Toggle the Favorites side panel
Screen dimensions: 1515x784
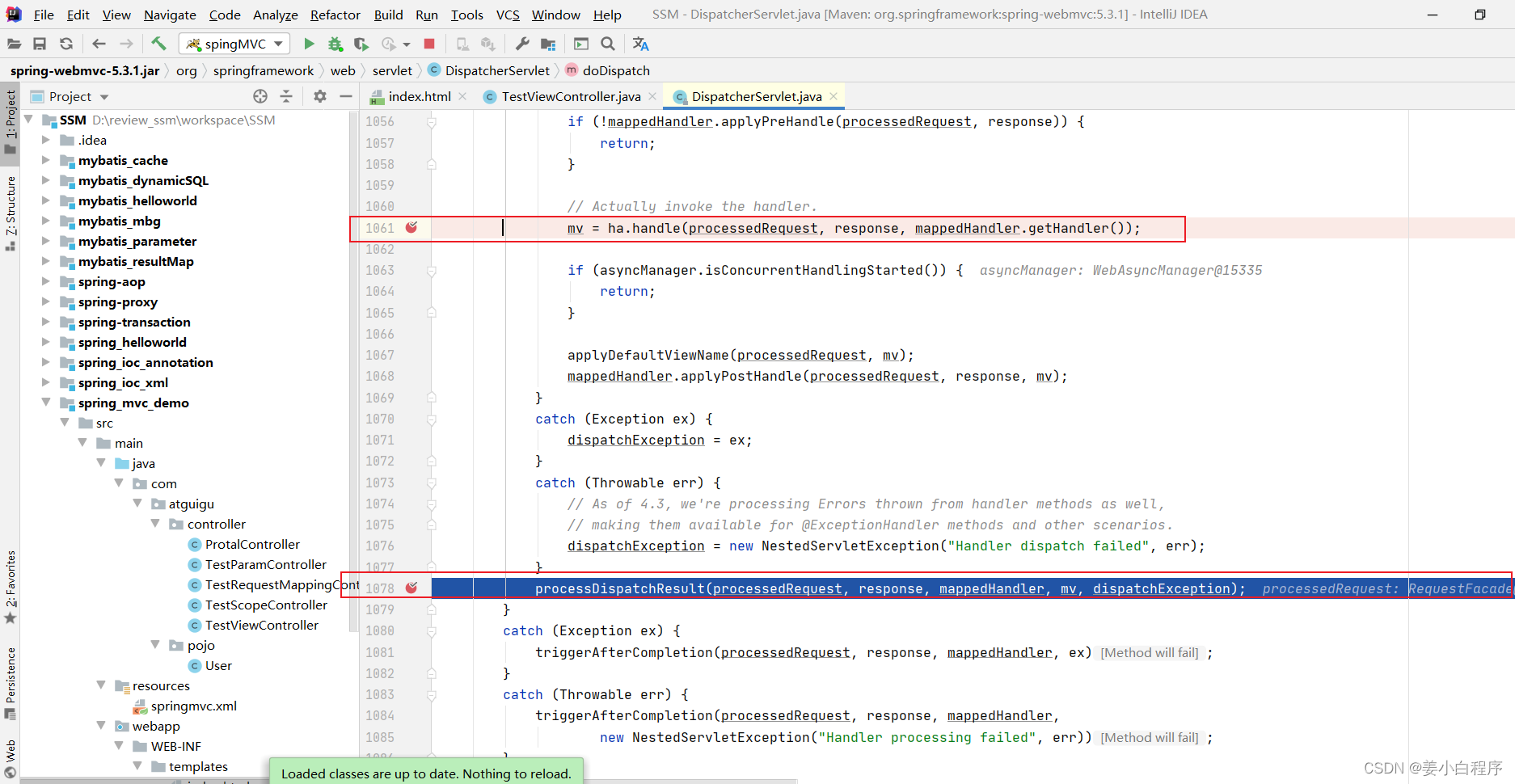11,587
